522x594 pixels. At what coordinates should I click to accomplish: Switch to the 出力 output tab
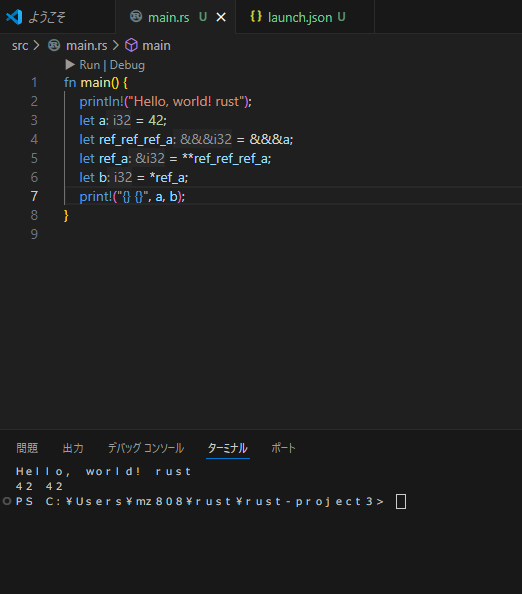pyautogui.click(x=73, y=448)
